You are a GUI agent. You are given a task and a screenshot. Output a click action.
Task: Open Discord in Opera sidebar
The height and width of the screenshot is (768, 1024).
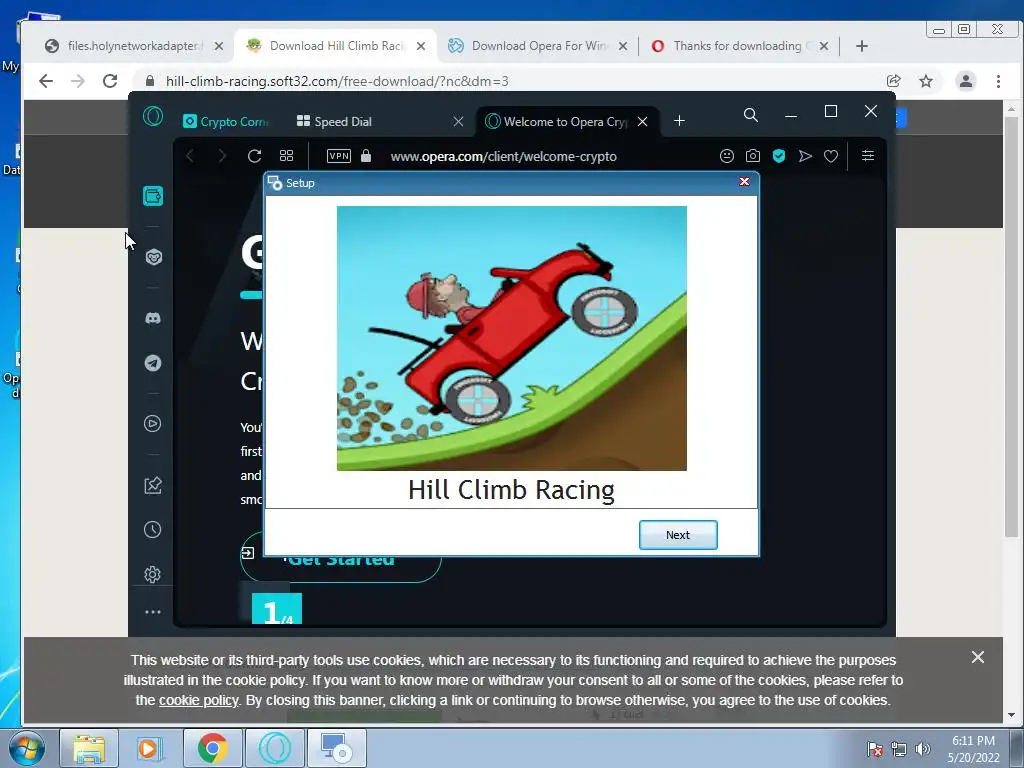pos(153,318)
